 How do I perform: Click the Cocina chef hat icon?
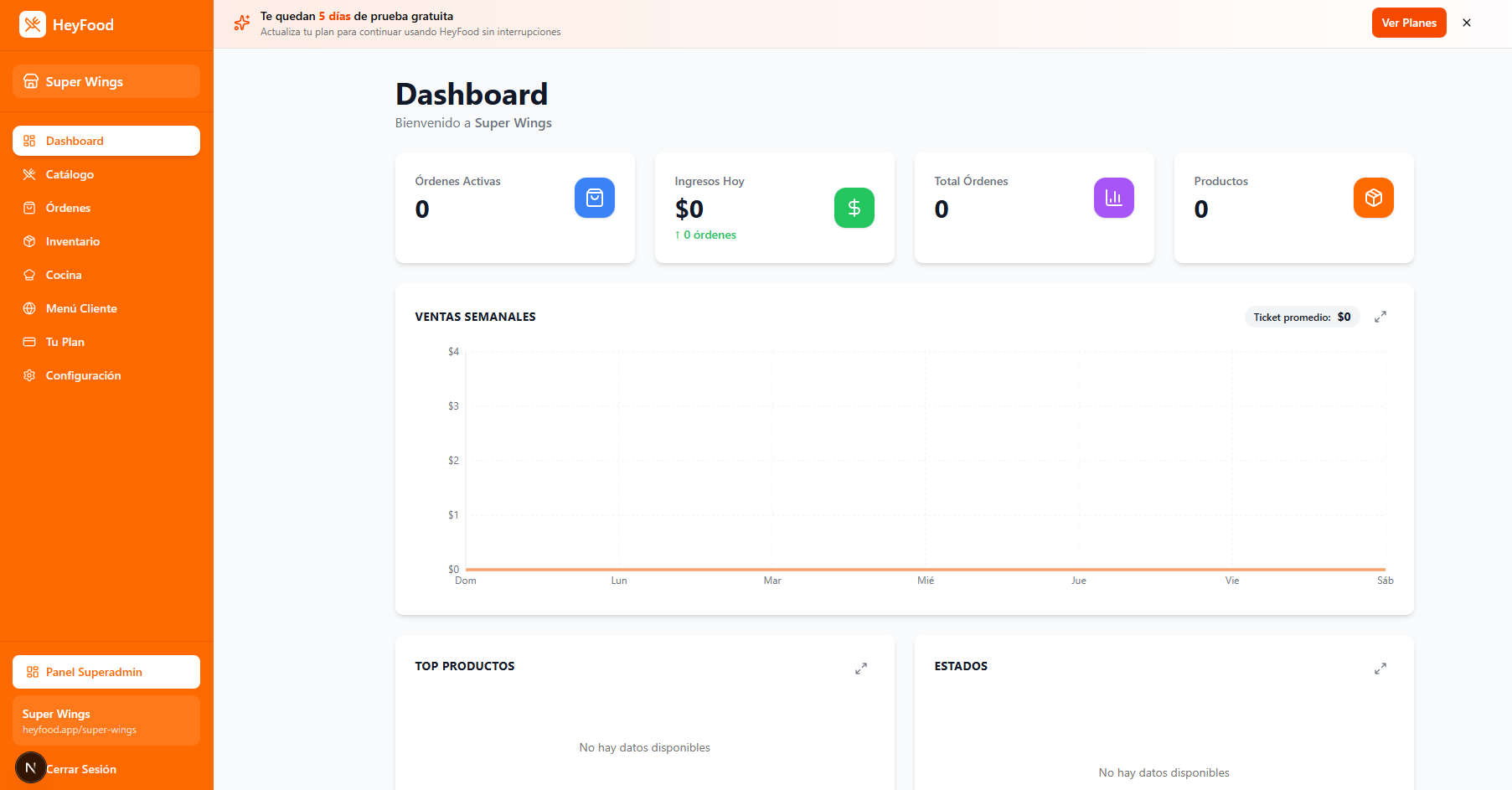click(x=29, y=275)
